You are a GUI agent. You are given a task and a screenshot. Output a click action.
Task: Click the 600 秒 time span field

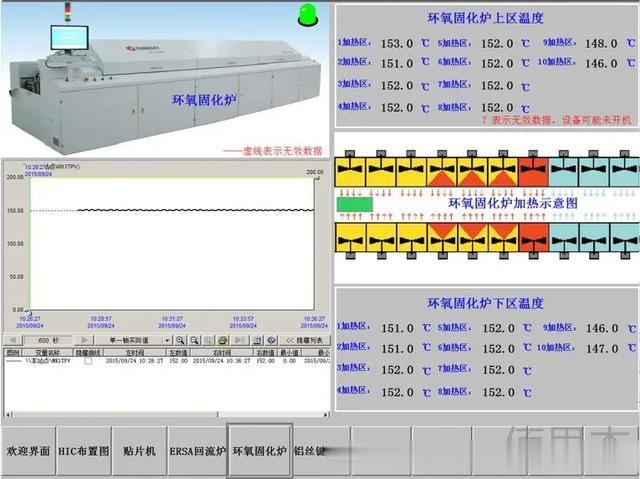pos(48,340)
